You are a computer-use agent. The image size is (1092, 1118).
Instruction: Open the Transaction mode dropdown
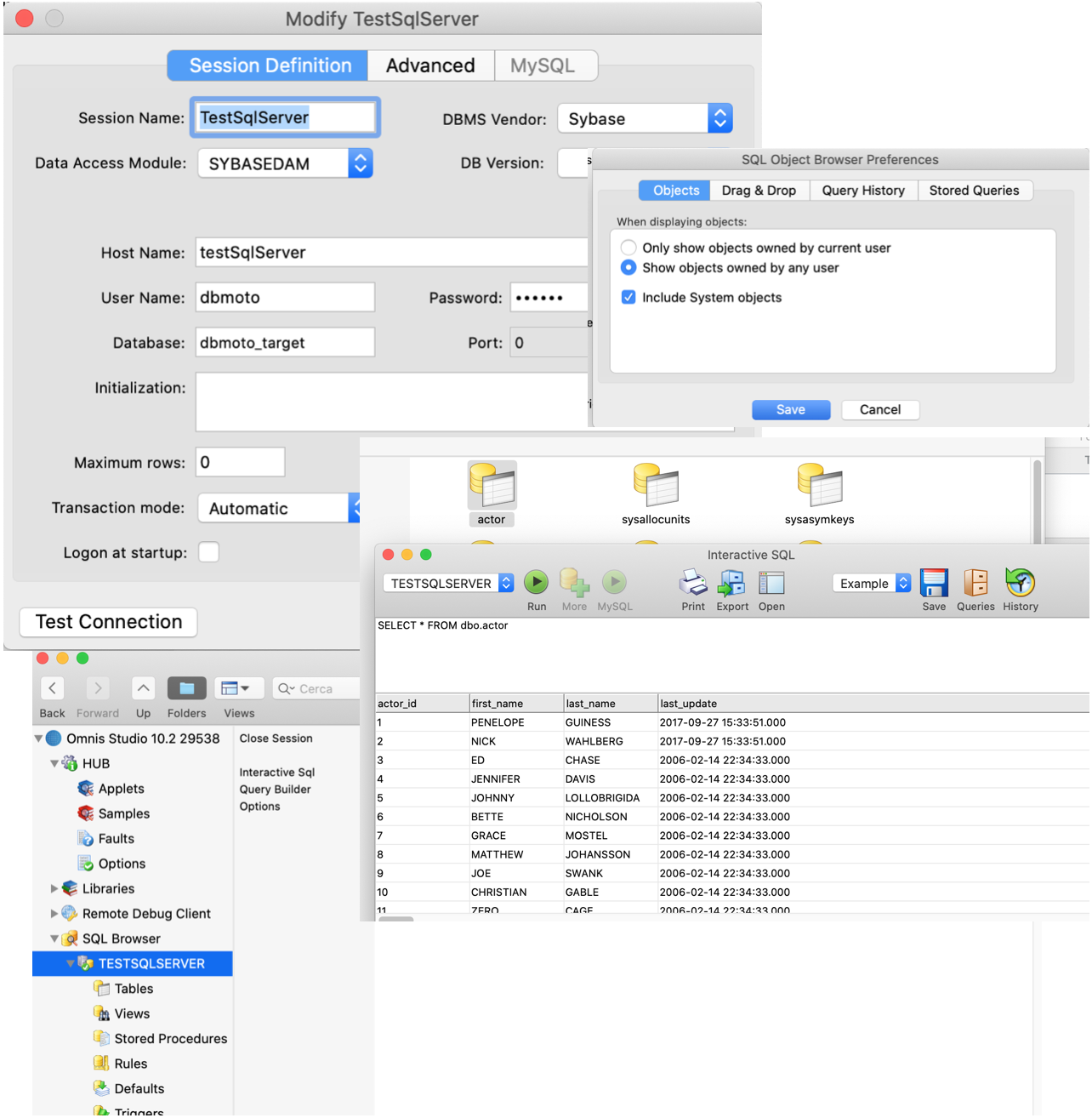(279, 508)
